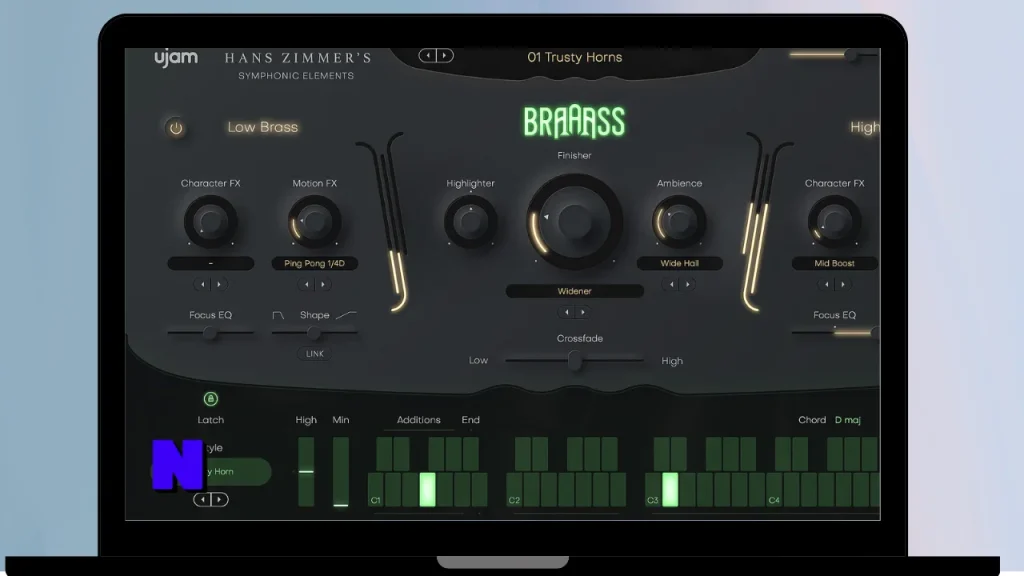Click the Motion FX knob
Viewport: 1024px width, 576px height.
(314, 222)
